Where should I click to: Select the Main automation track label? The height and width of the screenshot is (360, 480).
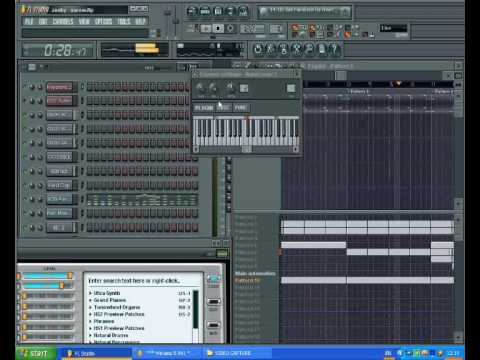point(255,273)
